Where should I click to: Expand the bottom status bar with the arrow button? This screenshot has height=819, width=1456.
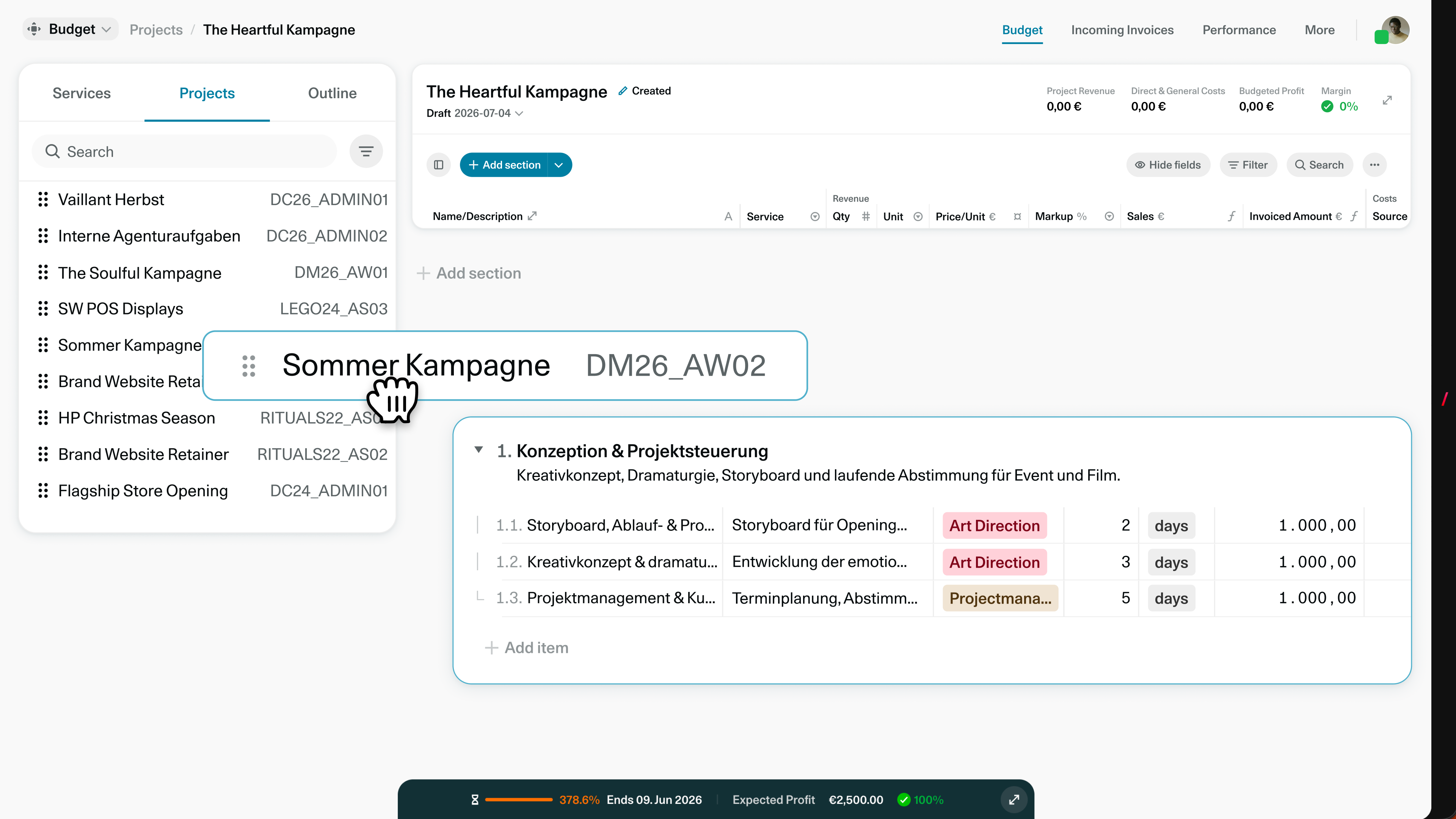pos(1014,799)
